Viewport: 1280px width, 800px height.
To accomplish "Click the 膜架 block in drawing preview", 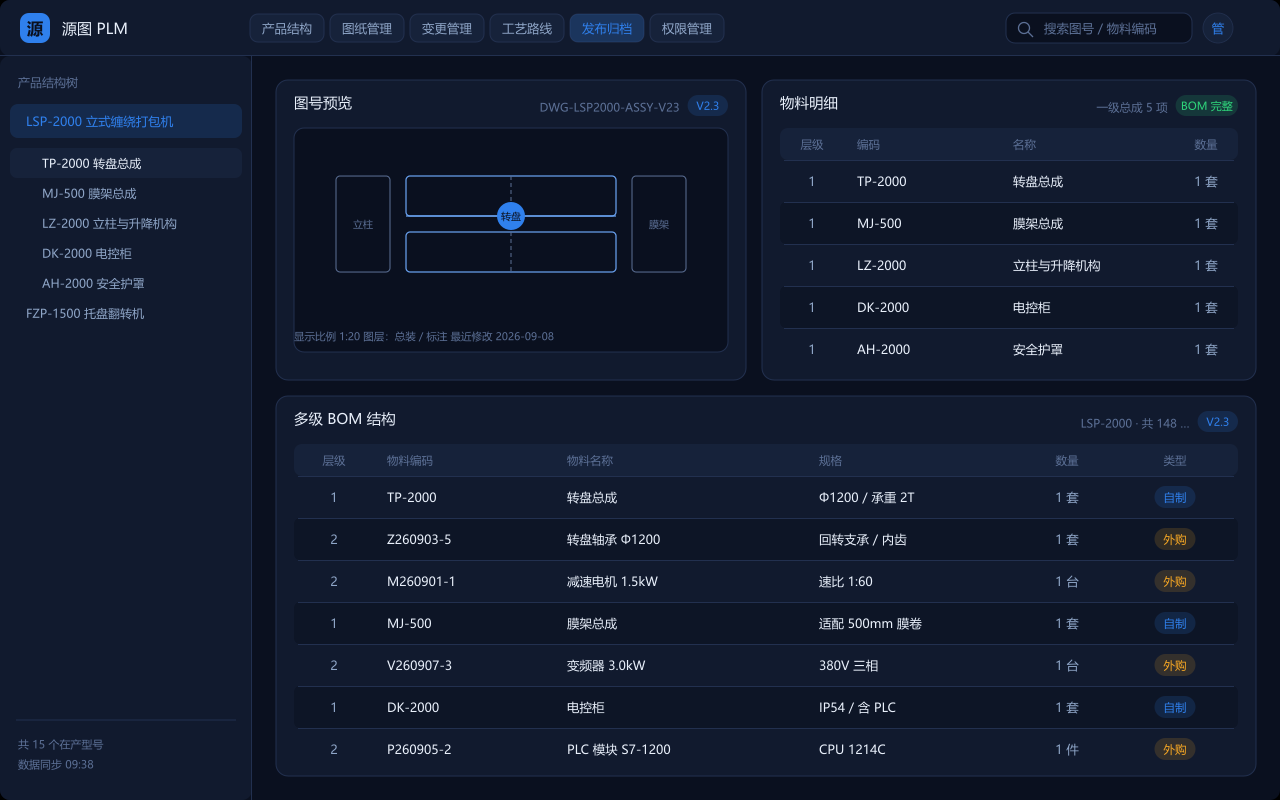I will click(659, 224).
